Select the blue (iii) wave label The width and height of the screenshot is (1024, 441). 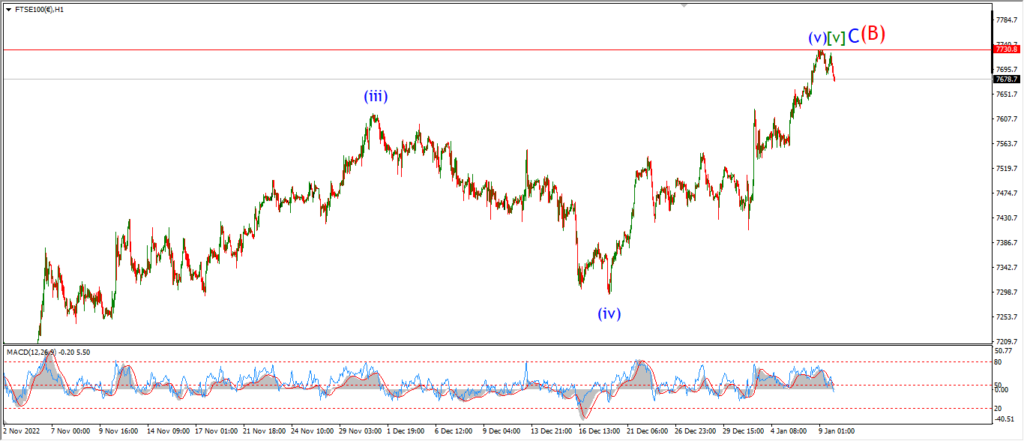point(376,97)
